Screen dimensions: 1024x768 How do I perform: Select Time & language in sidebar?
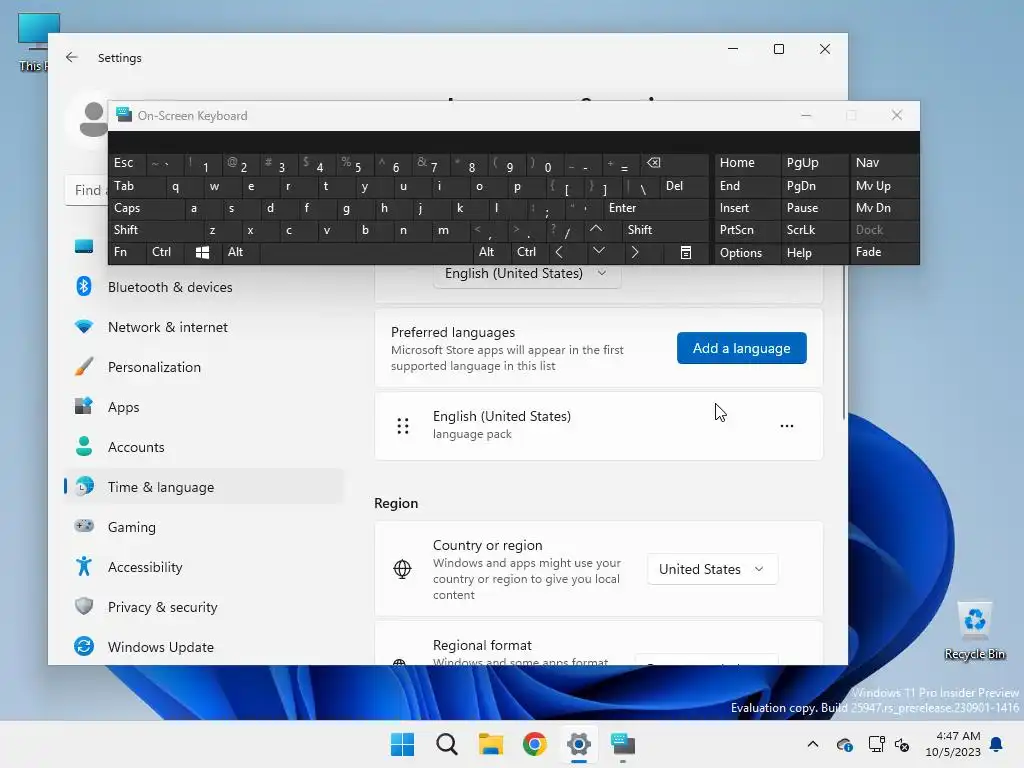point(204,487)
